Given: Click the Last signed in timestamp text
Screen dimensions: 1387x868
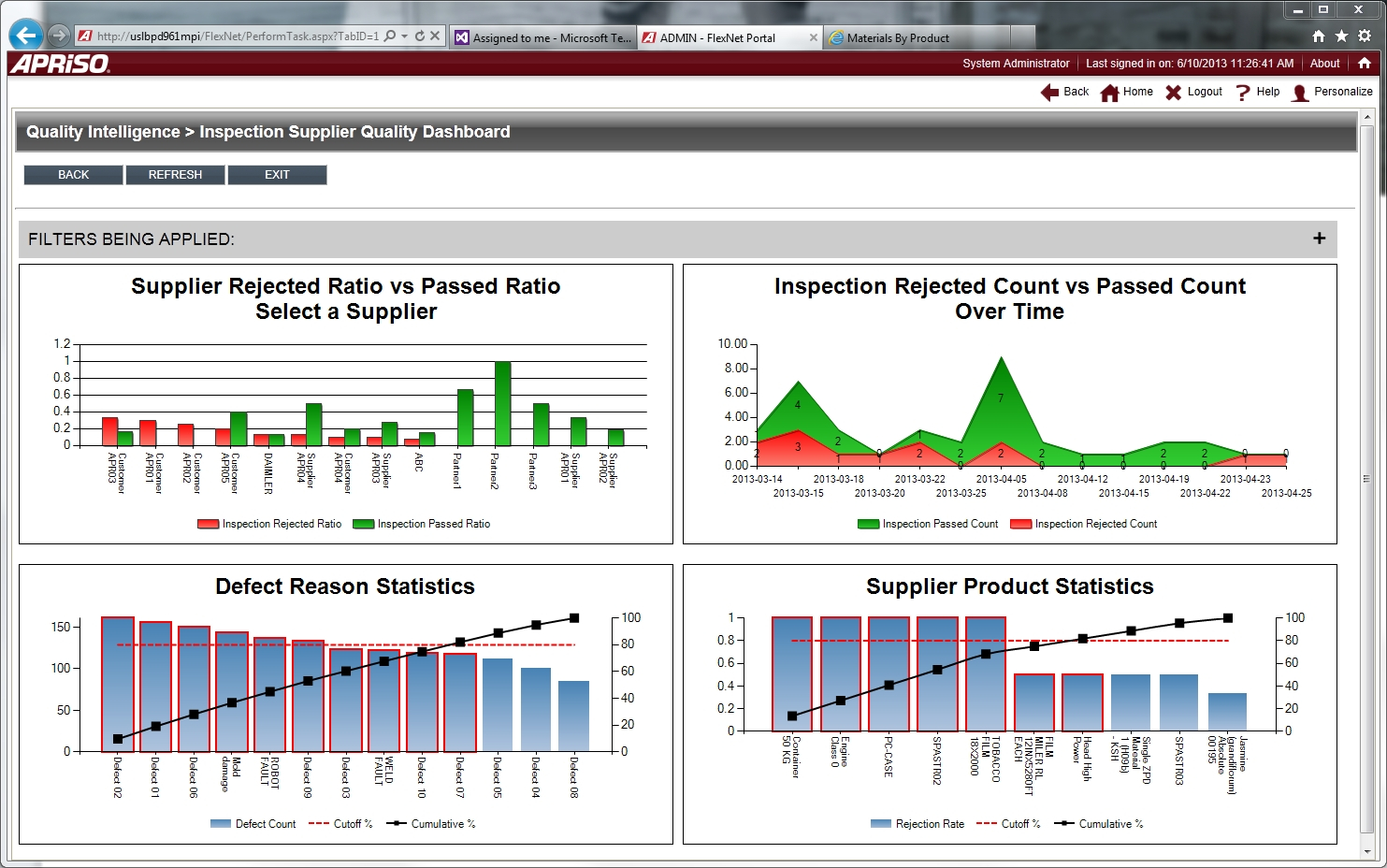Looking at the screenshot, I should [x=1190, y=64].
